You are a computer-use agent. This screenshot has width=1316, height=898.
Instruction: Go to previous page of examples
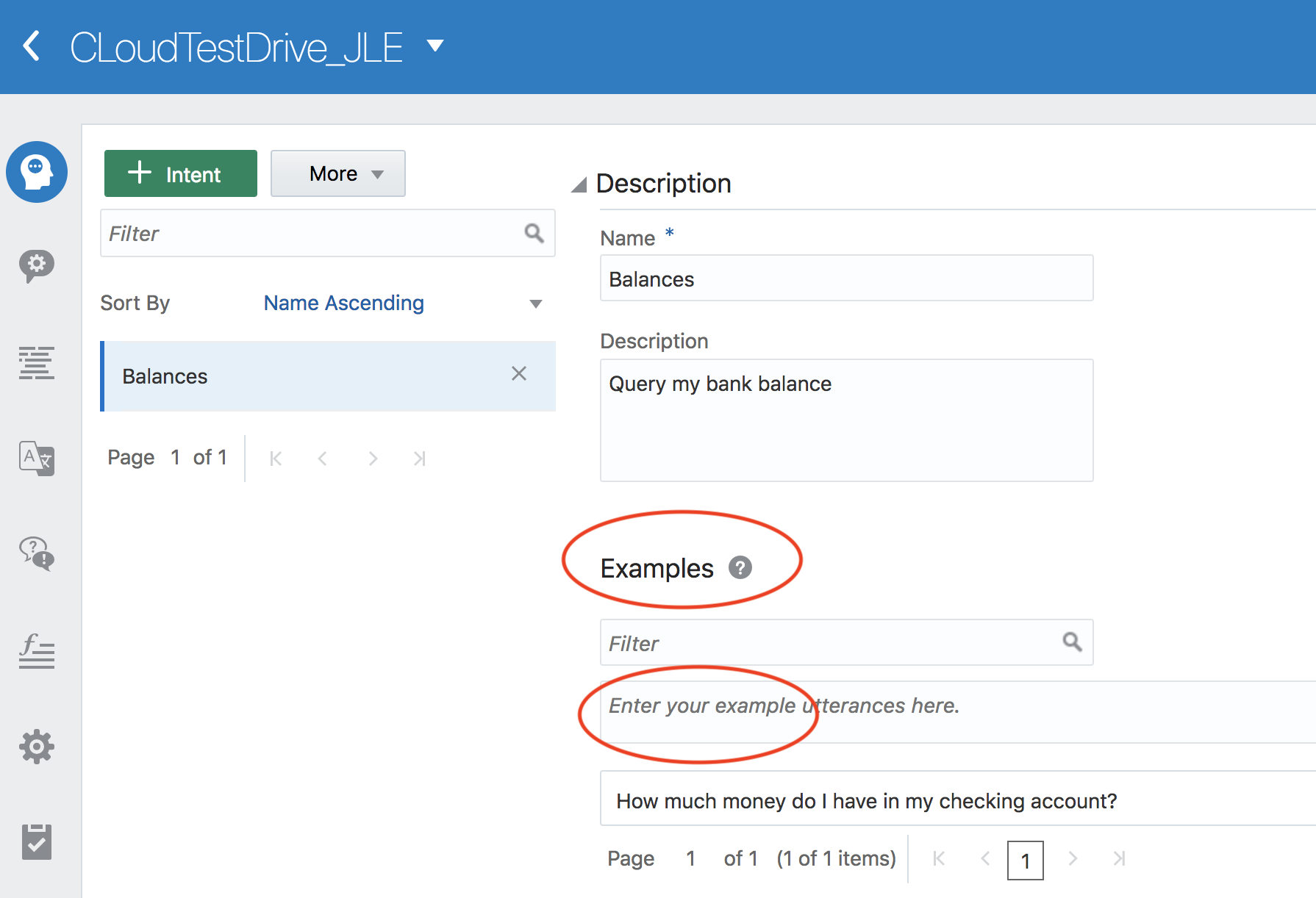coord(985,858)
